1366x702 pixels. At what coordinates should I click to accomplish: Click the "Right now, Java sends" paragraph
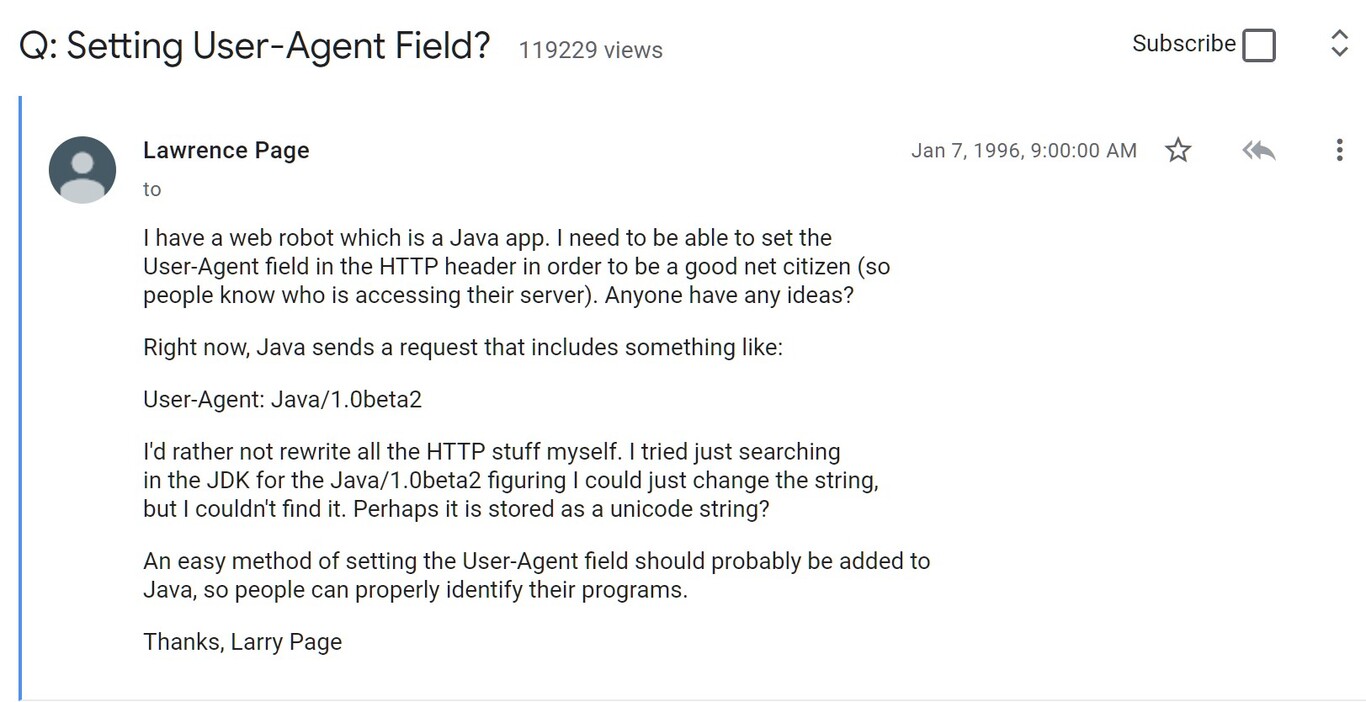[462, 348]
